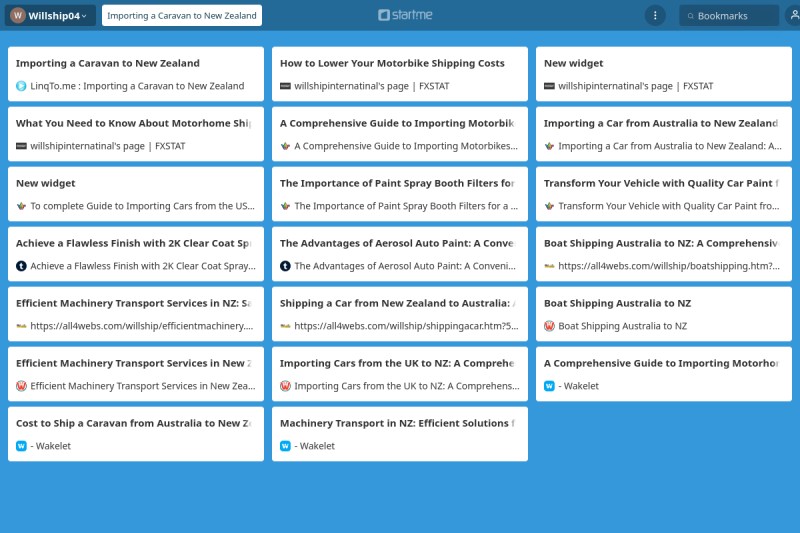Screen dimensions: 800x533
Task: Click the search magnifier icon
Action: click(x=690, y=16)
